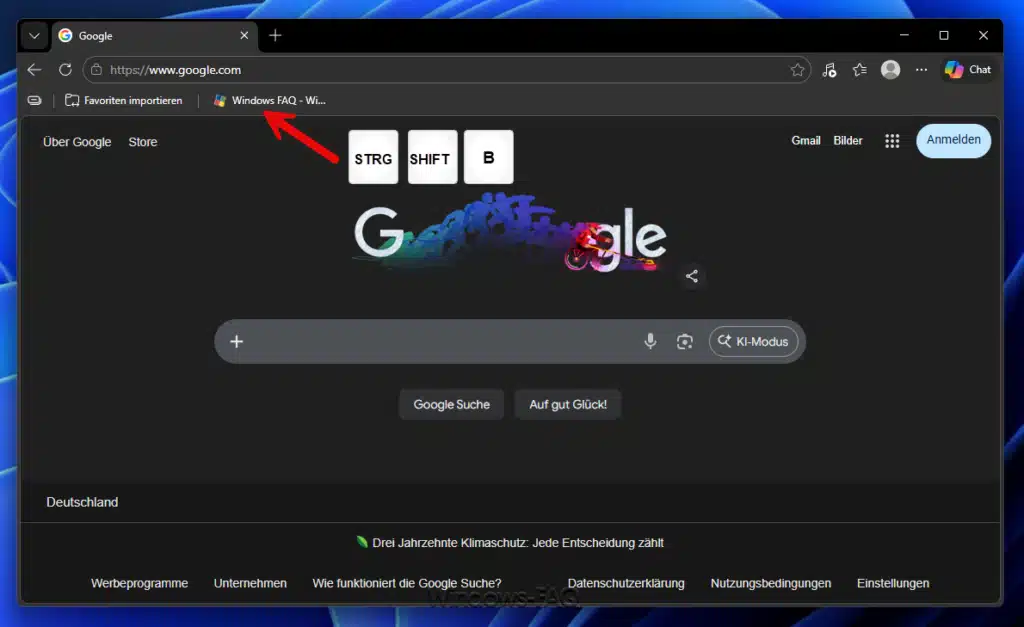
Task: Open the climate Doodle via the colorful logo
Action: pos(510,233)
